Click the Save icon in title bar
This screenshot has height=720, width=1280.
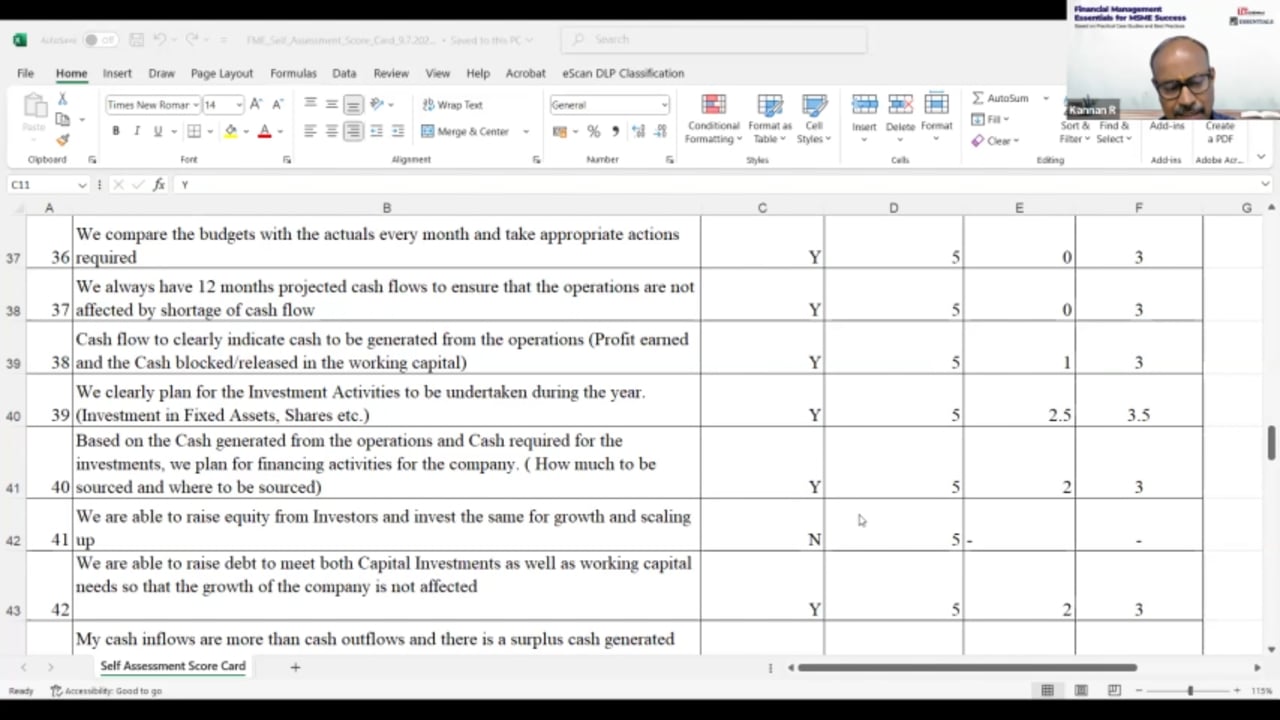click(x=136, y=40)
